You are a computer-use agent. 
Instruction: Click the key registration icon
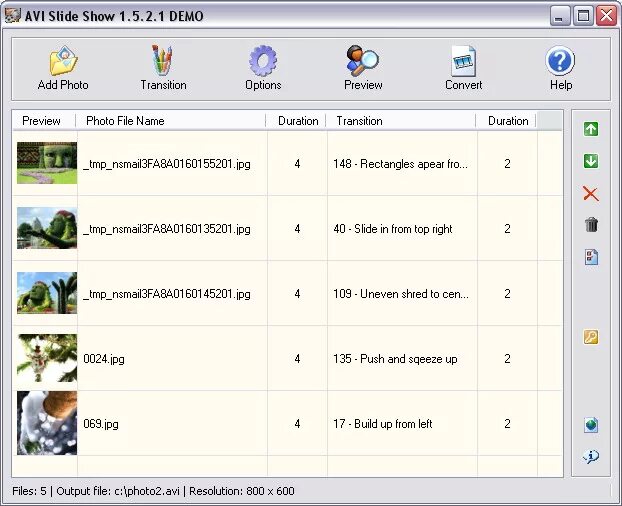tap(591, 337)
